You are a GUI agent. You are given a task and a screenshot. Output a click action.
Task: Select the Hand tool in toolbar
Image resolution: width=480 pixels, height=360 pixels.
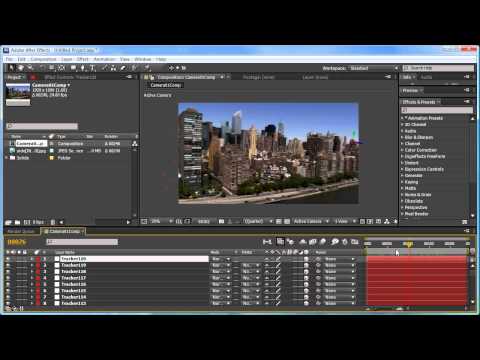21,68
